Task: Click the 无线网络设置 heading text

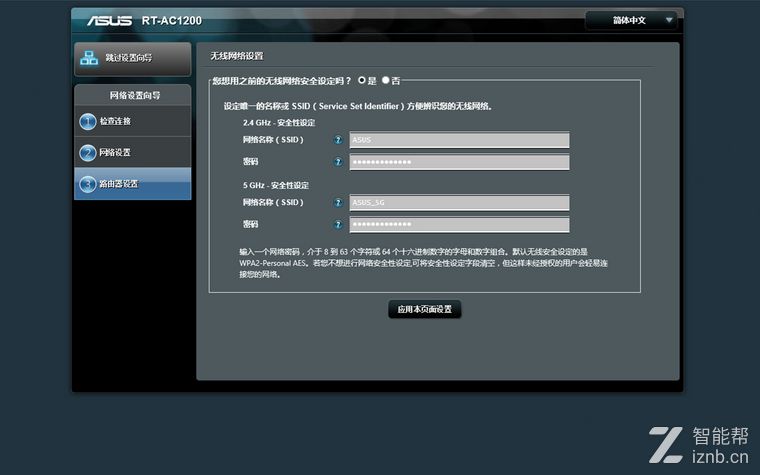Action: point(237,56)
